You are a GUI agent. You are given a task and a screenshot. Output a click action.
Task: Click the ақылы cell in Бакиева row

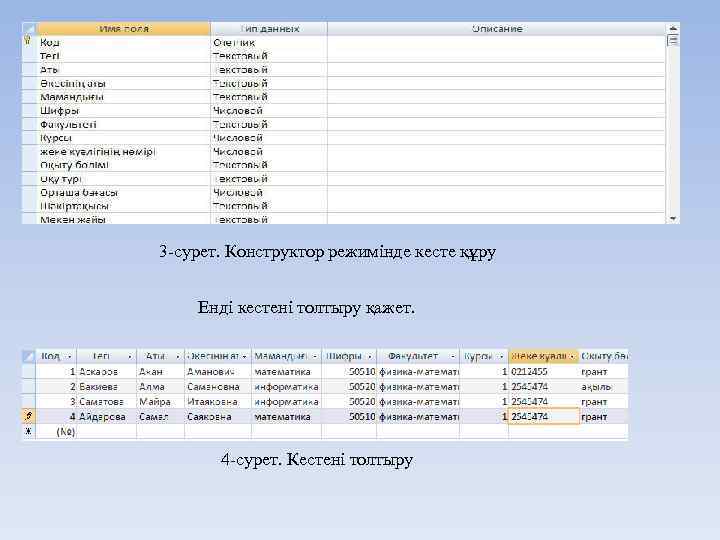603,387
